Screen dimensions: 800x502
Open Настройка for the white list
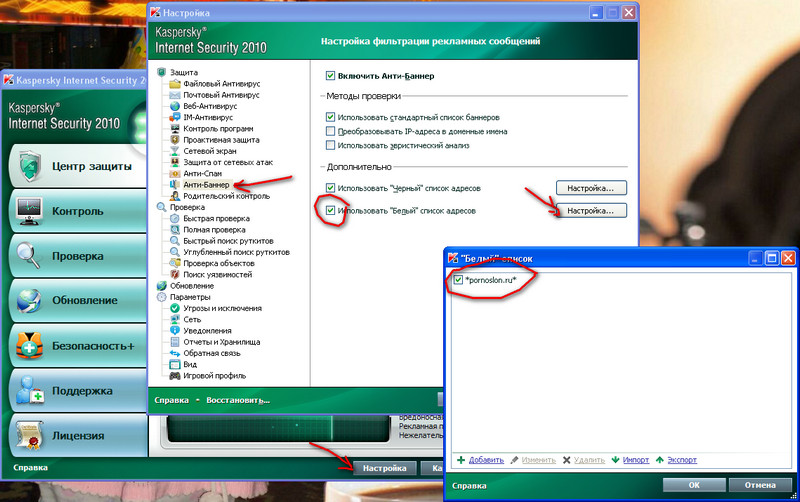(591, 211)
